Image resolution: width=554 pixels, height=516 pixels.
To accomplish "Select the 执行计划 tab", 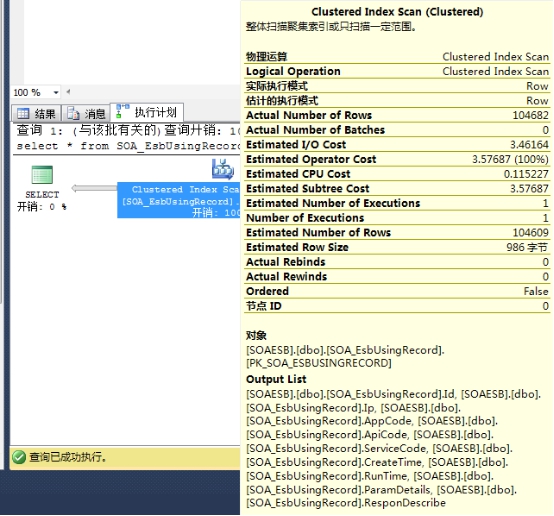I will pos(147,112).
